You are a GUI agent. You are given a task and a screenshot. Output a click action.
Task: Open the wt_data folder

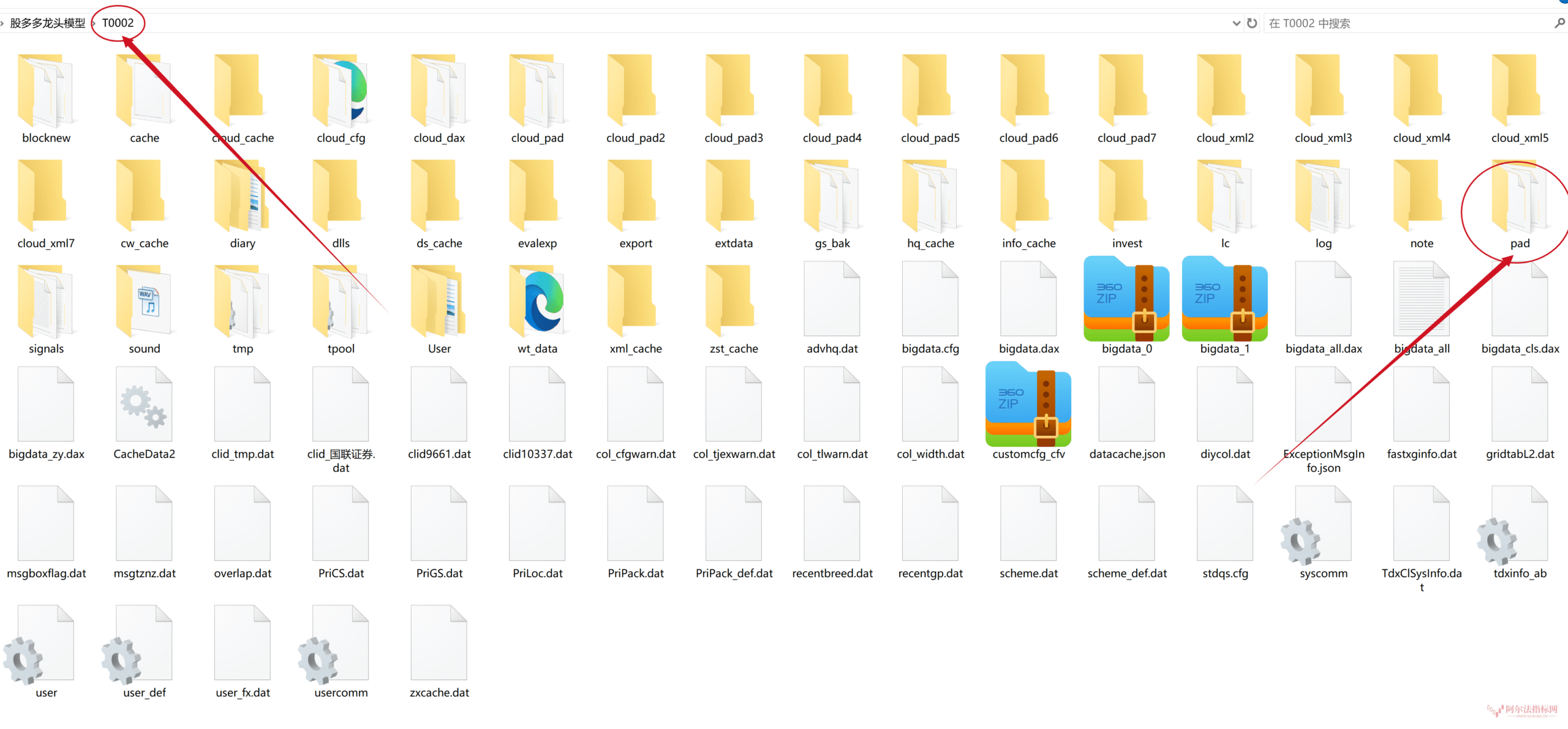pyautogui.click(x=537, y=301)
